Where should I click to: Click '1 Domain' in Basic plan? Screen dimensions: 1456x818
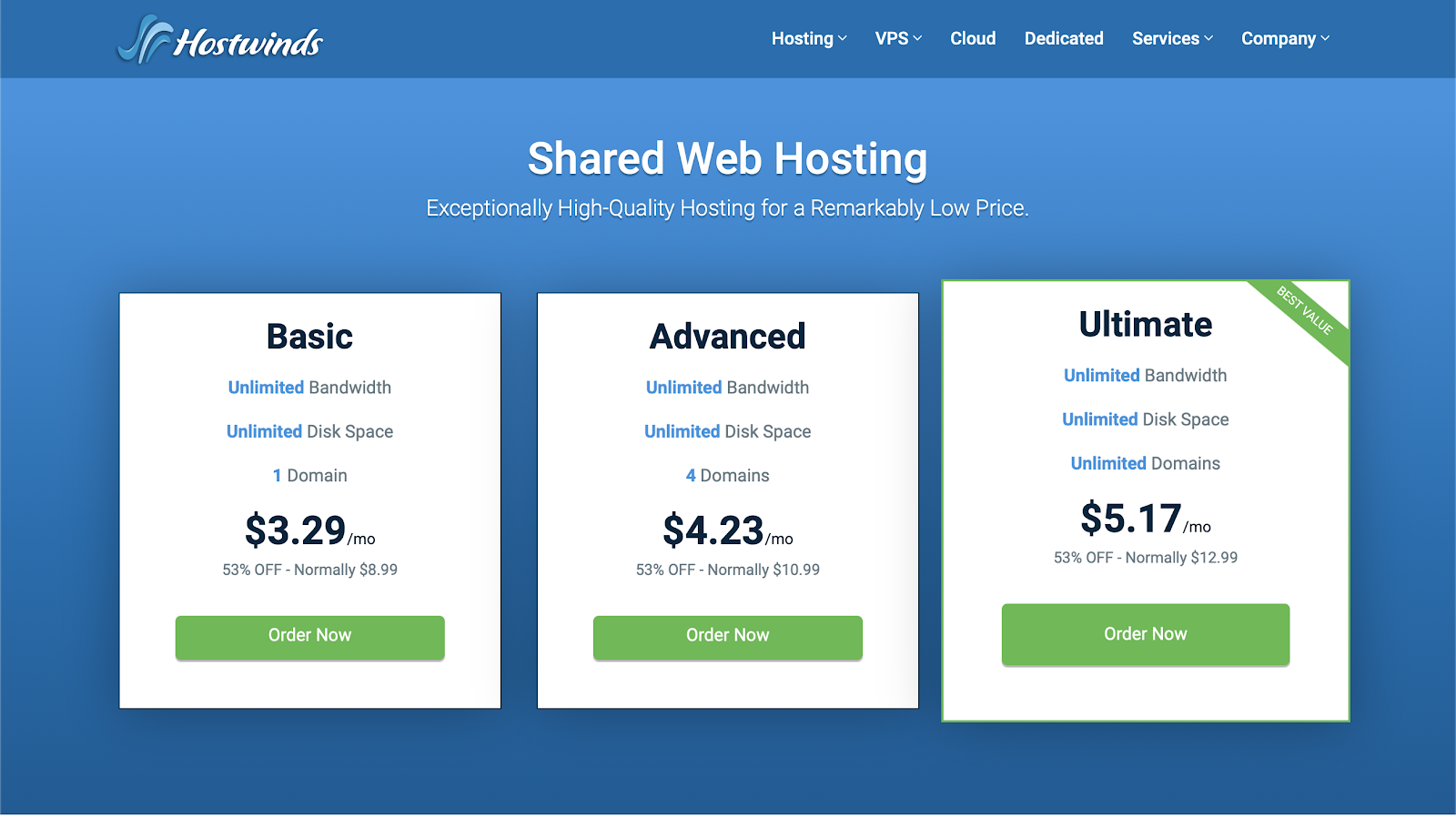309,476
